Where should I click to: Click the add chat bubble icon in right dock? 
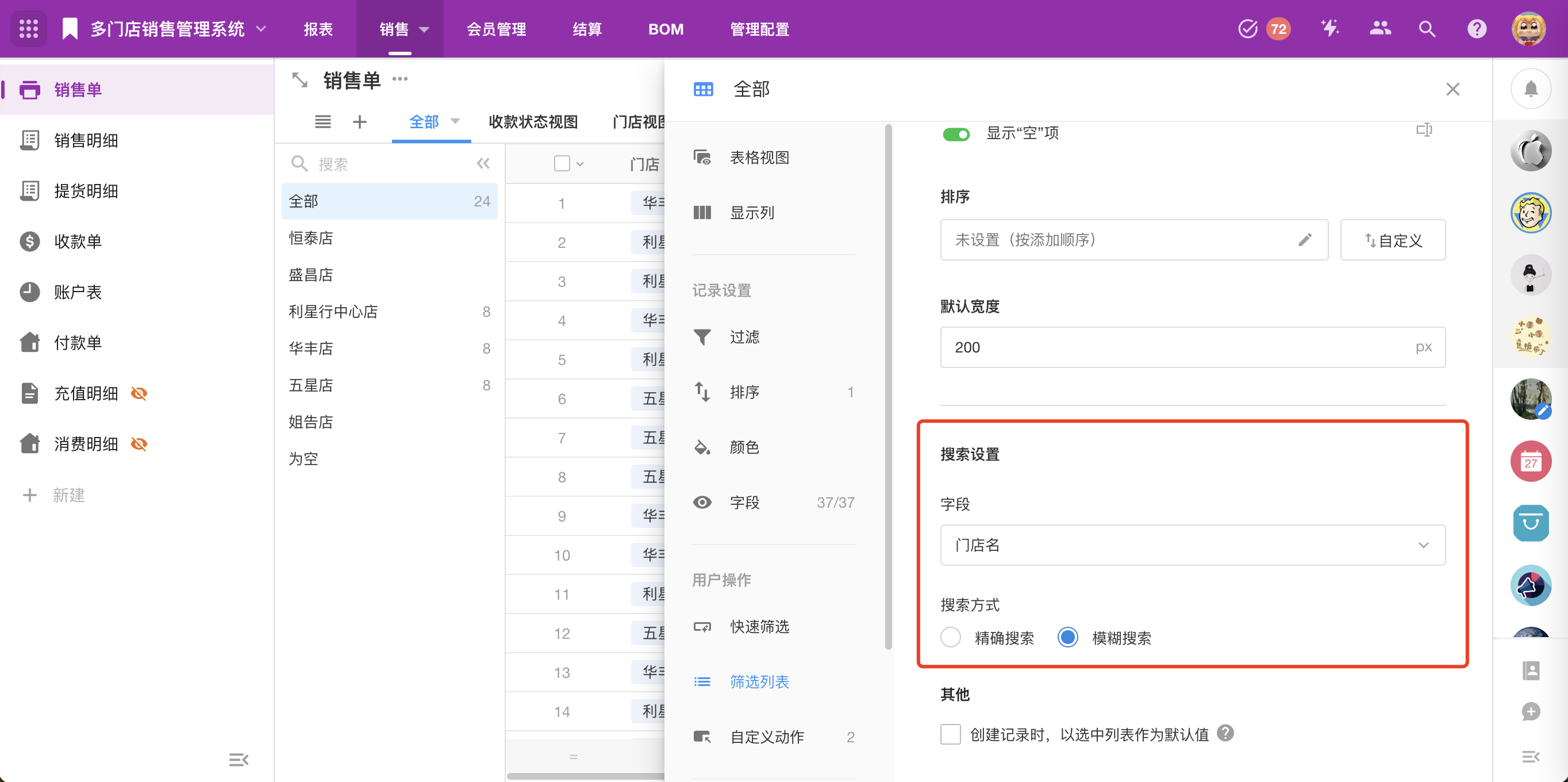[1530, 711]
